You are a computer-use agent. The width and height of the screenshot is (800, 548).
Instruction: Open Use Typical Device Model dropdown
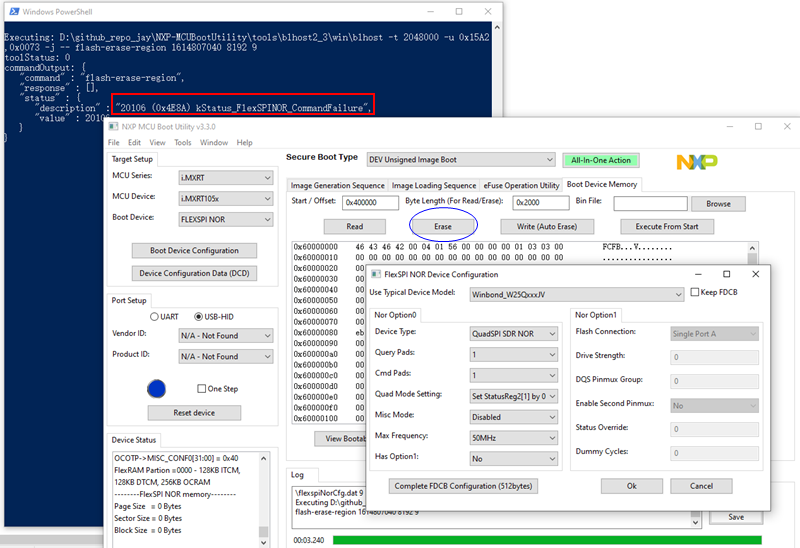[x=577, y=294]
